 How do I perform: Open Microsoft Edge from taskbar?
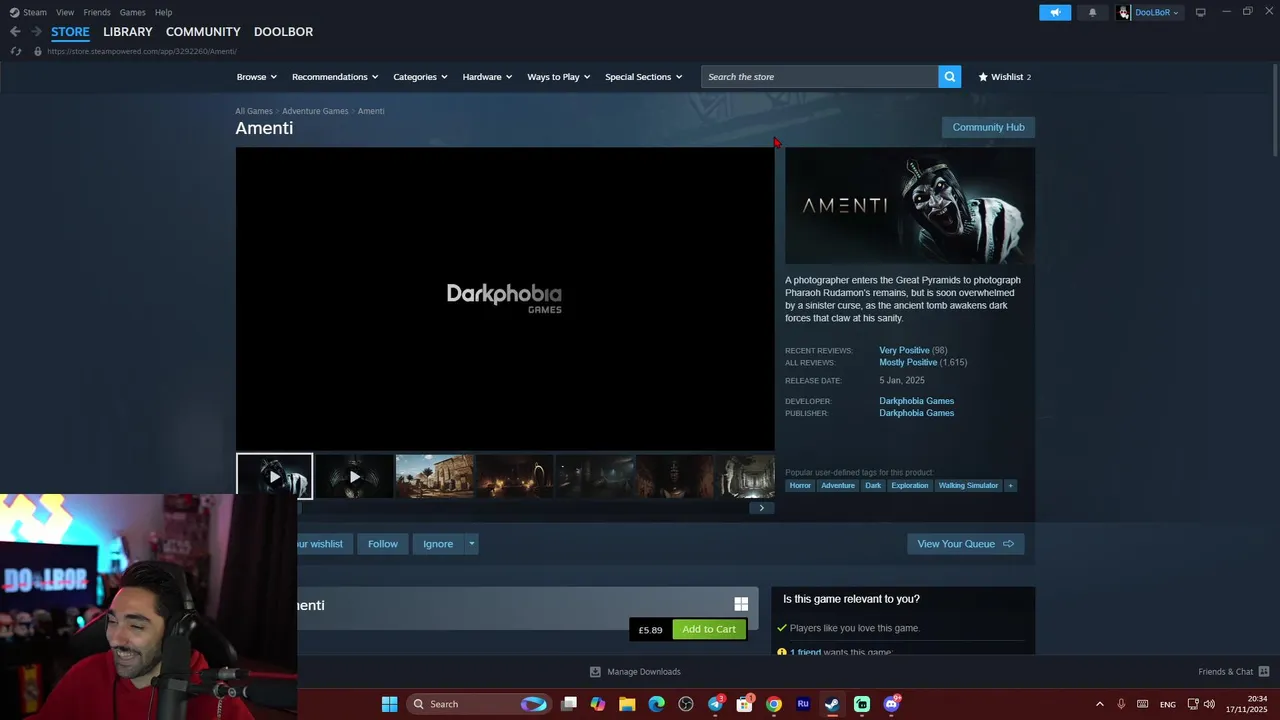pyautogui.click(x=656, y=704)
